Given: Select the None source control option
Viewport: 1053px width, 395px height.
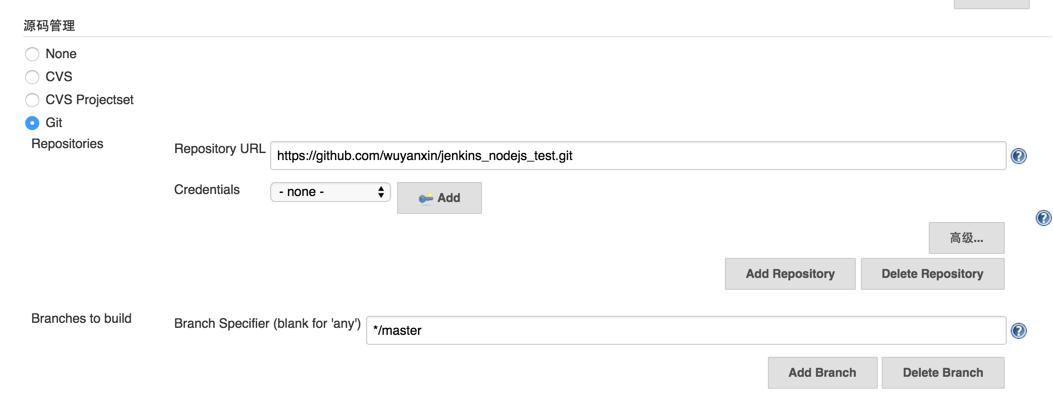Looking at the screenshot, I should click(x=32, y=54).
